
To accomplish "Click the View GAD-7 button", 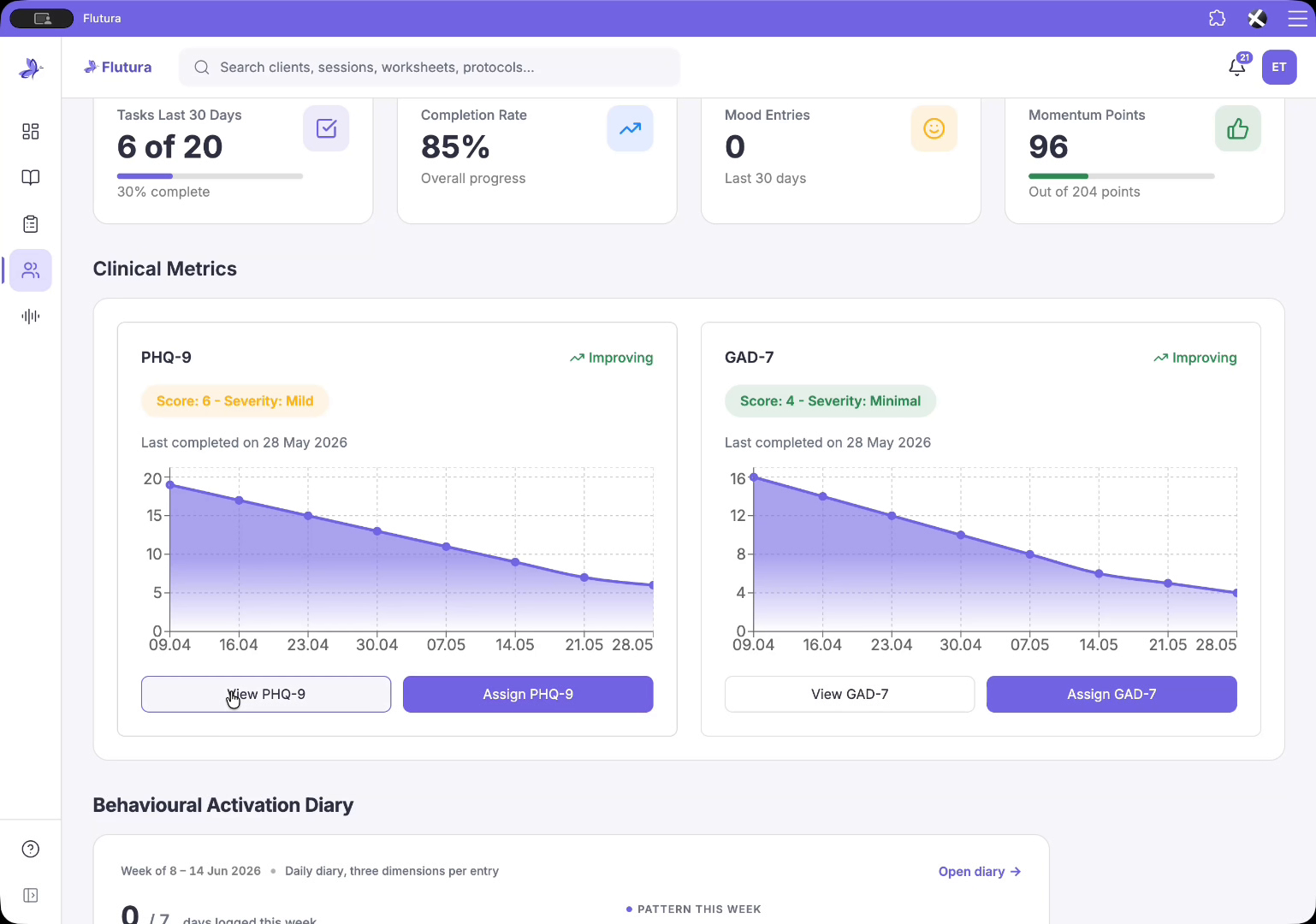I will [850, 694].
